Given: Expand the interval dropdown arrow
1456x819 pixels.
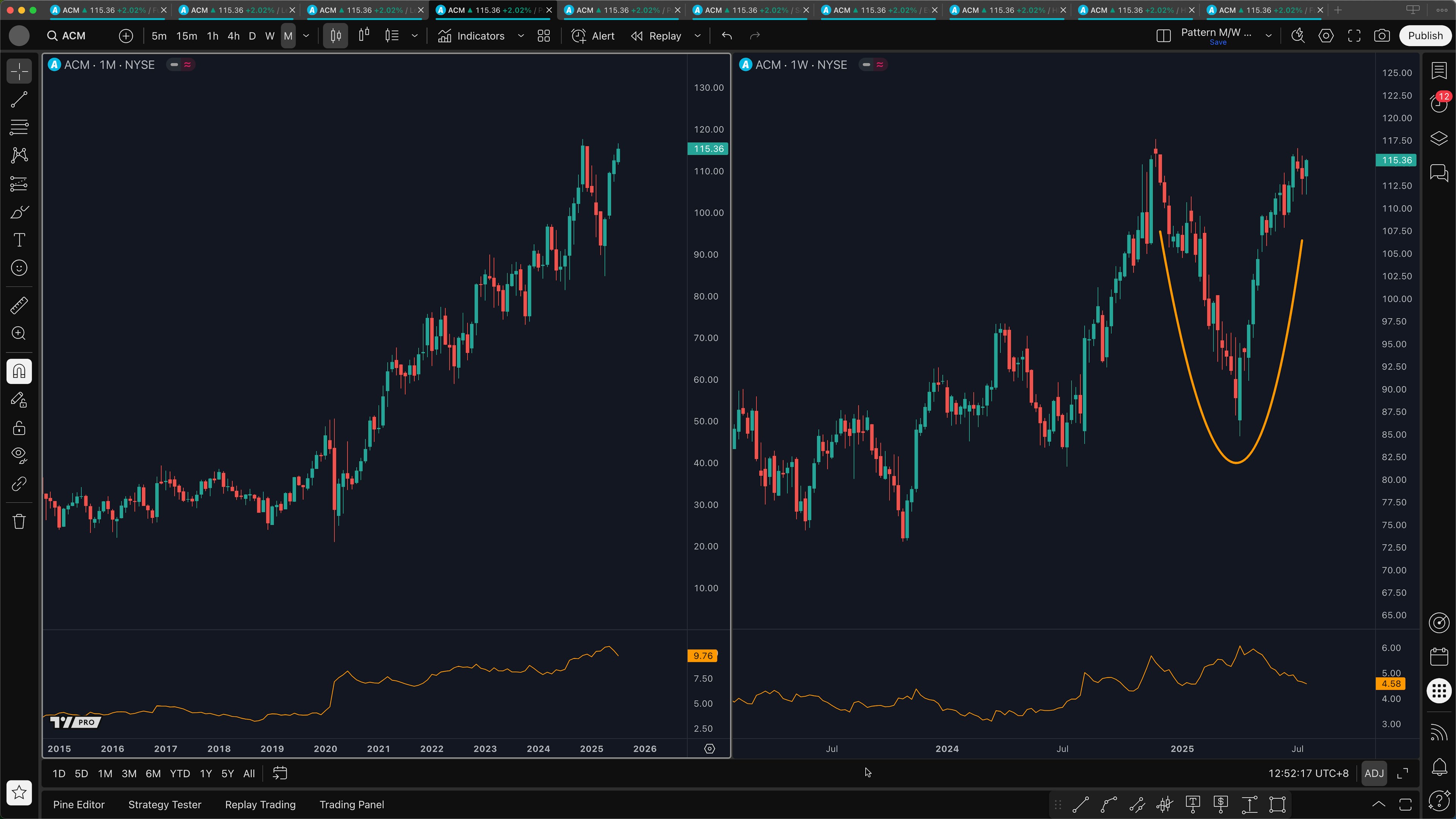Looking at the screenshot, I should coord(306,36).
